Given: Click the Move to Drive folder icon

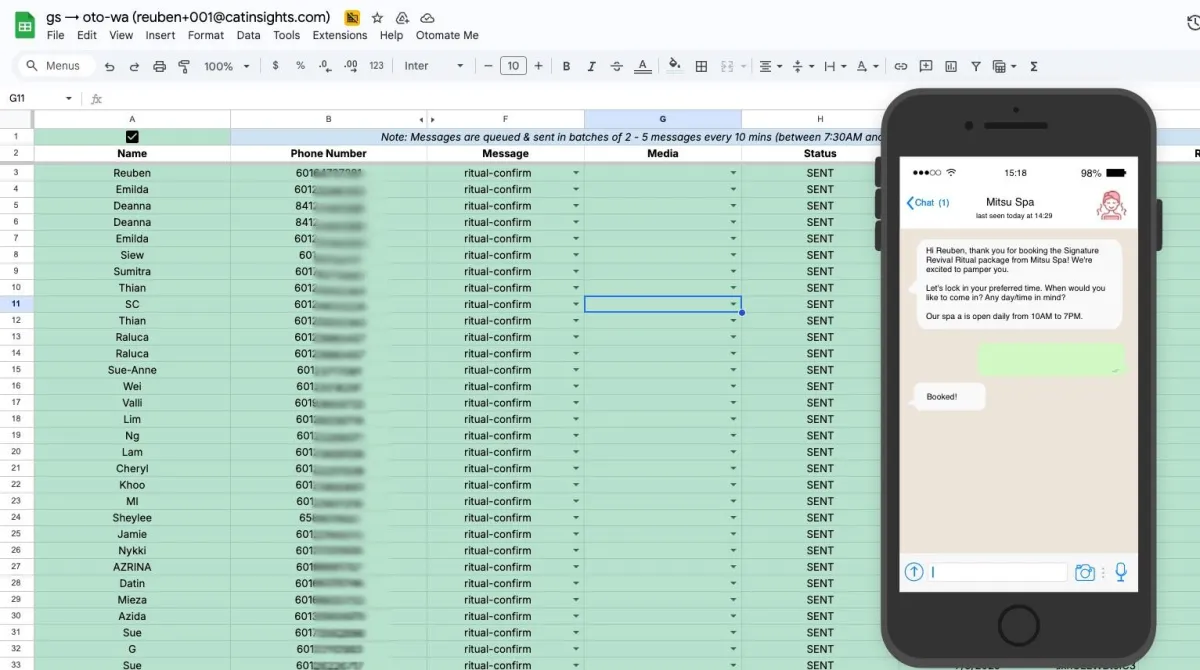Looking at the screenshot, I should coord(402,18).
